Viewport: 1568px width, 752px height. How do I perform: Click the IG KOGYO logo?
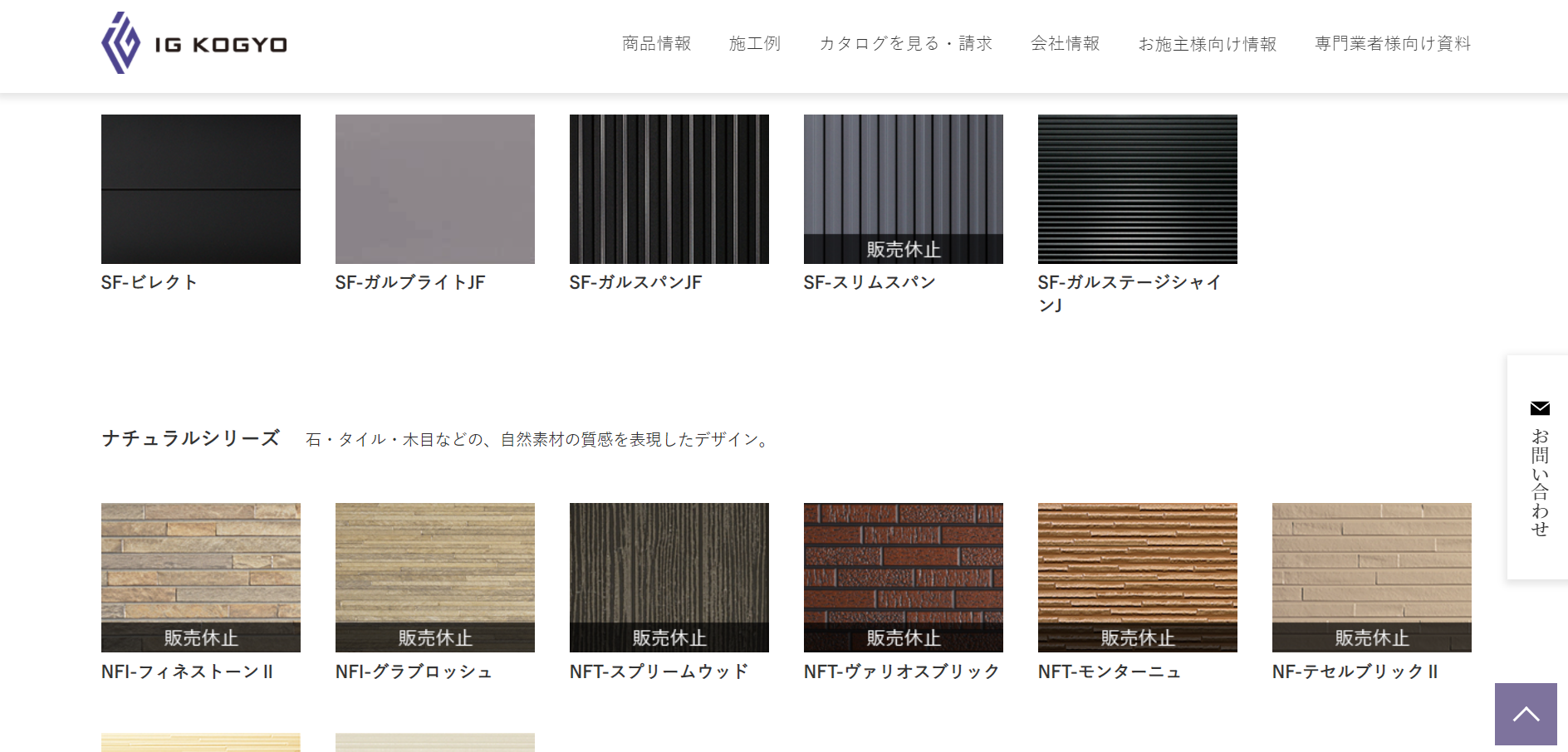(194, 43)
